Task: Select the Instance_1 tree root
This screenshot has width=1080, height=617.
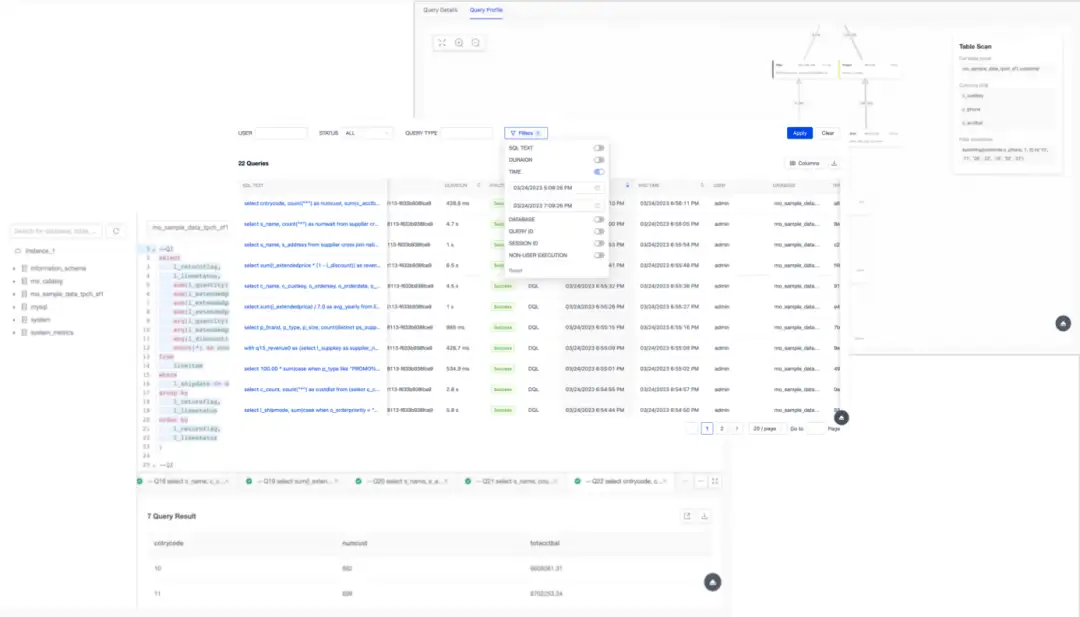Action: coord(40,251)
